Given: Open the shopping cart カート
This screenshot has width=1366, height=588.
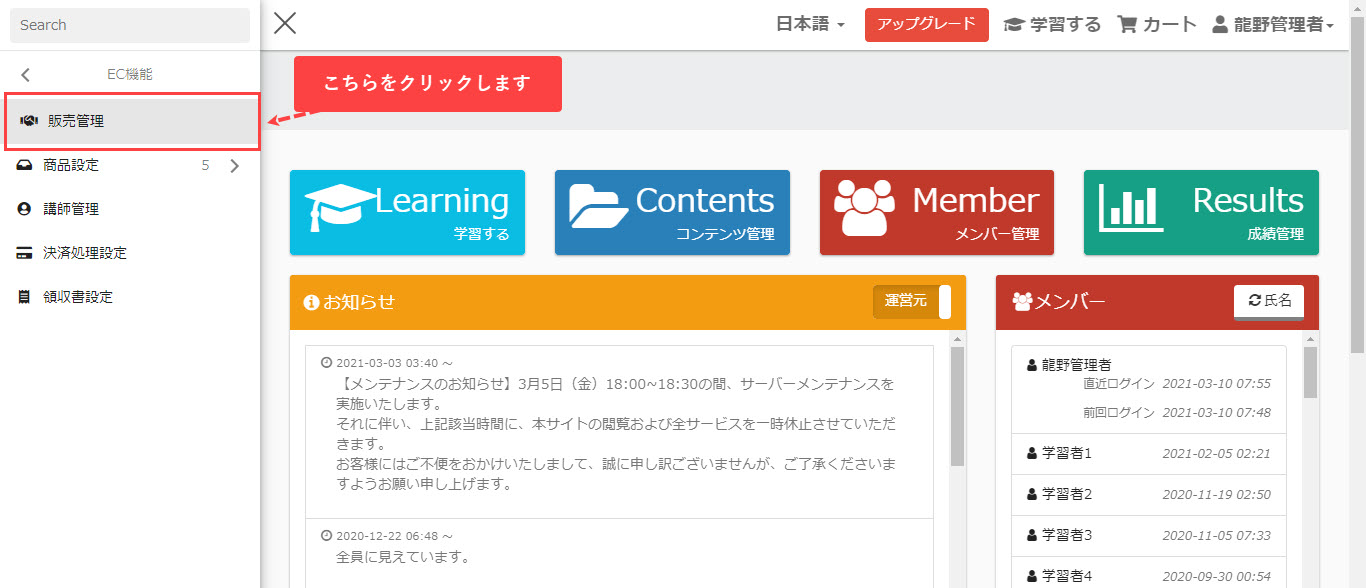Looking at the screenshot, I should click(x=1157, y=25).
